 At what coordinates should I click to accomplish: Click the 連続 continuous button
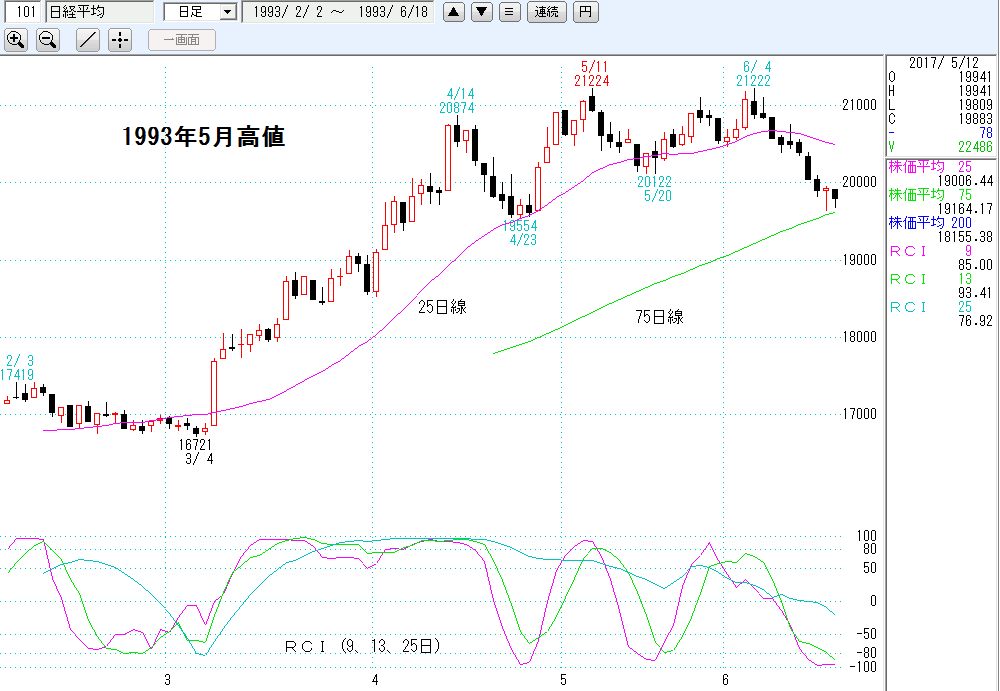(x=547, y=12)
